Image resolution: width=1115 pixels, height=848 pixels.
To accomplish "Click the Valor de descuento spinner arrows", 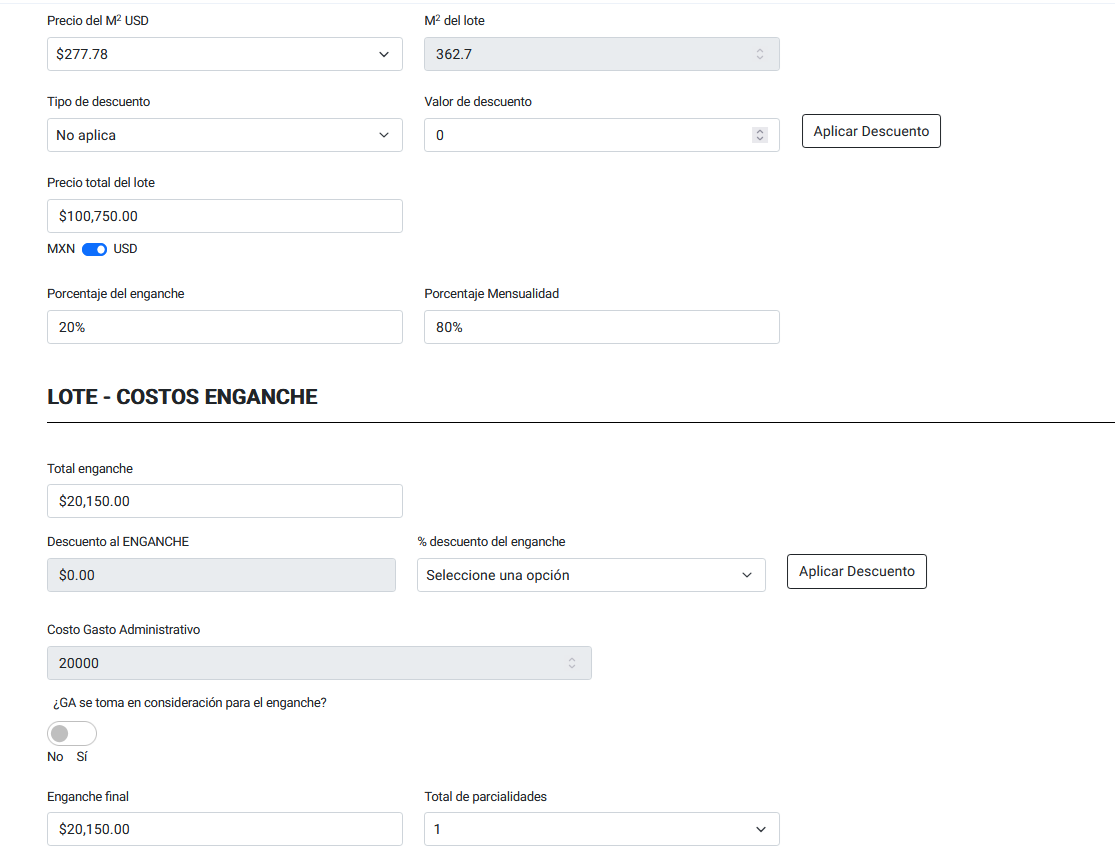I will (759, 135).
